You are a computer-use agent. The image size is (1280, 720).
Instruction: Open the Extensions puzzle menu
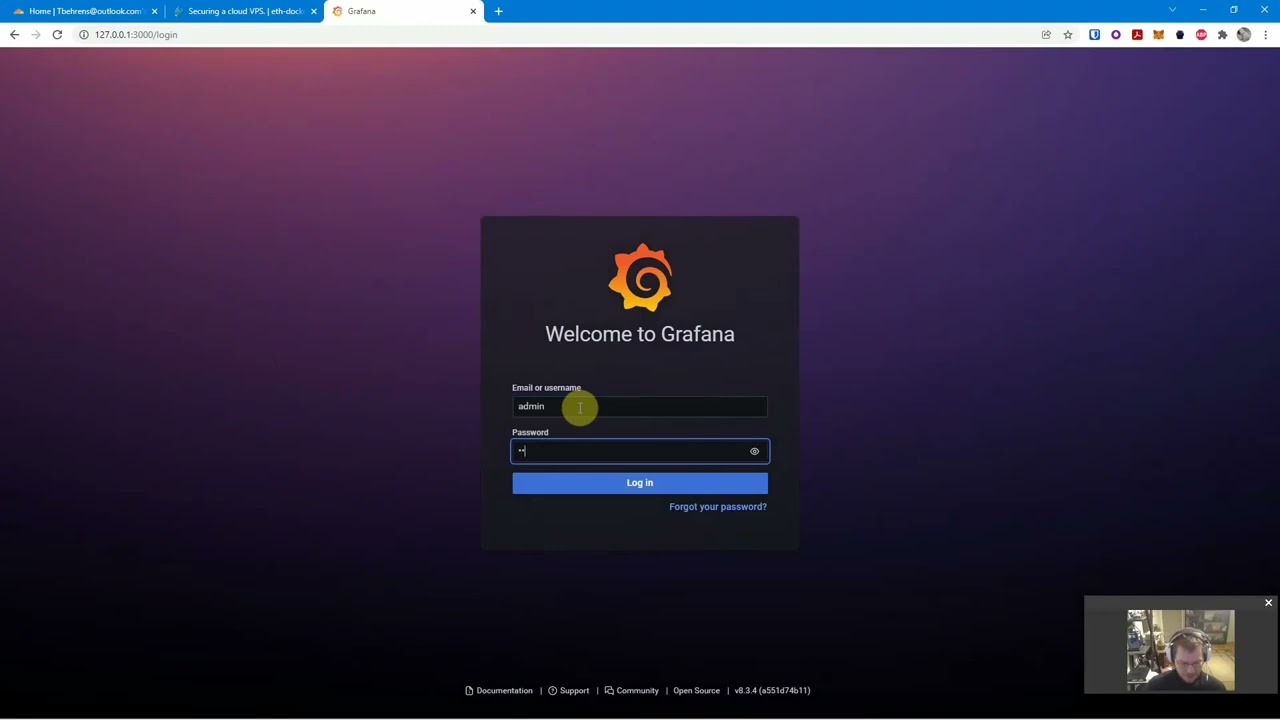[x=1222, y=35]
